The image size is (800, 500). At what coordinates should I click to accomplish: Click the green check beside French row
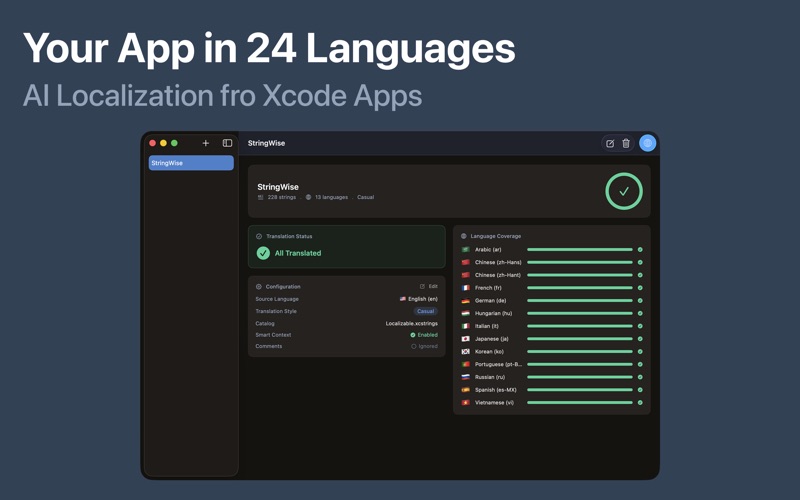coord(640,288)
